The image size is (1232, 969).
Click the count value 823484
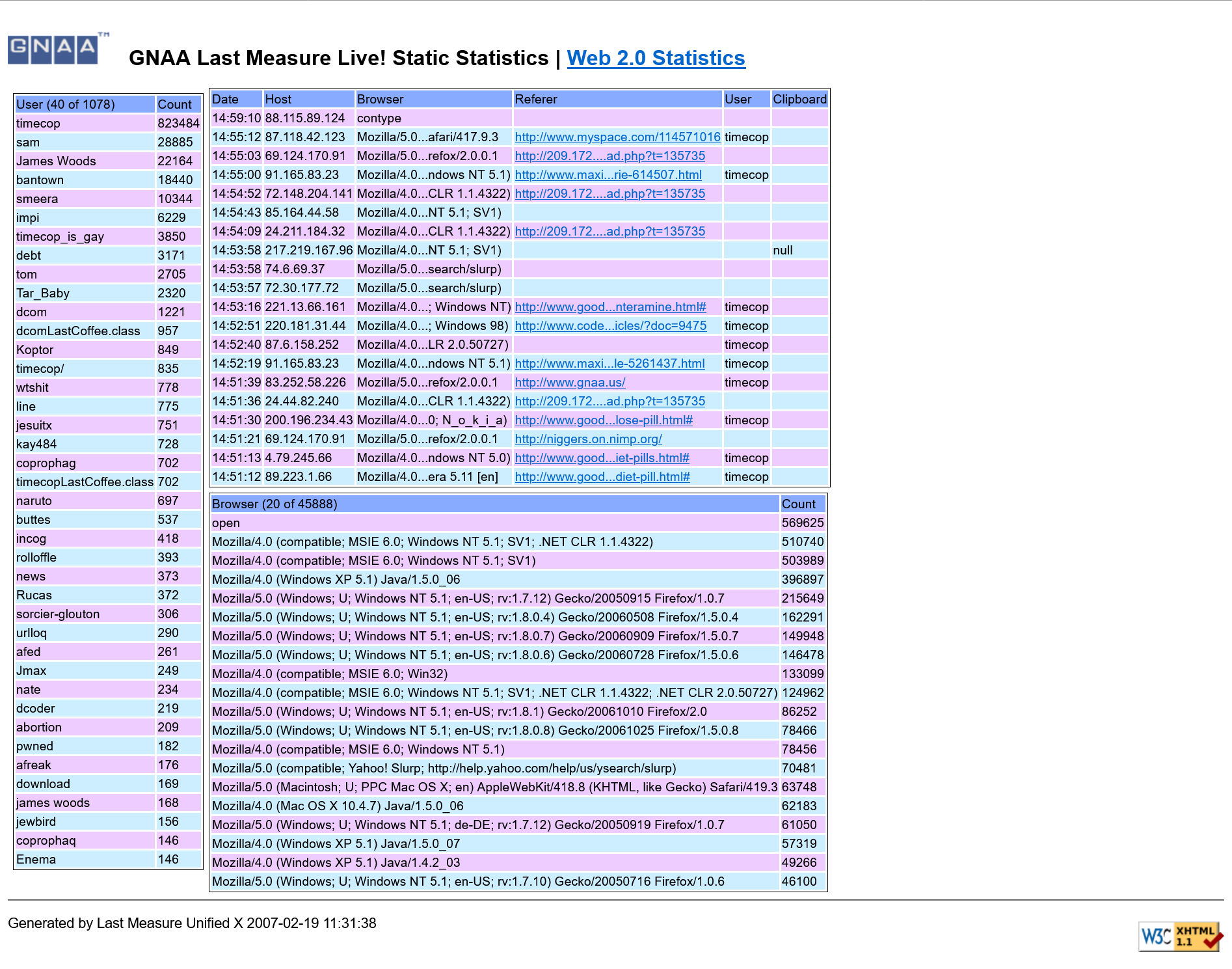coord(178,123)
